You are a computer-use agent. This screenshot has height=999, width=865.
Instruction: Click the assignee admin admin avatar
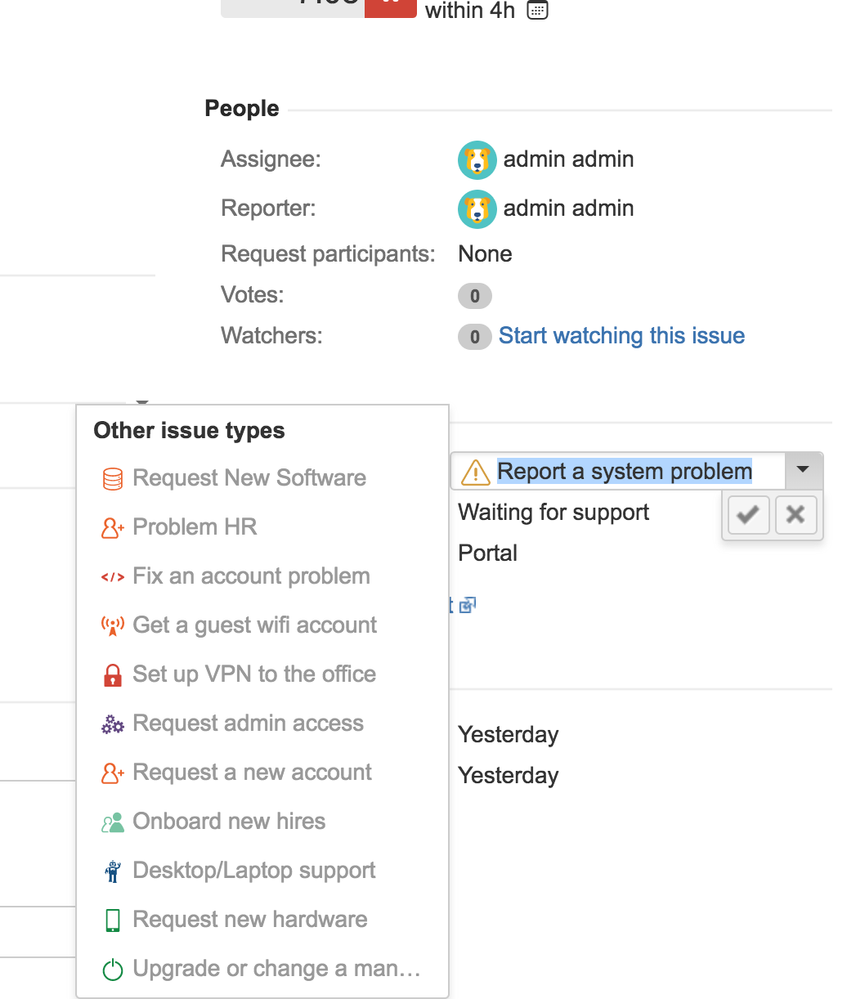point(477,160)
